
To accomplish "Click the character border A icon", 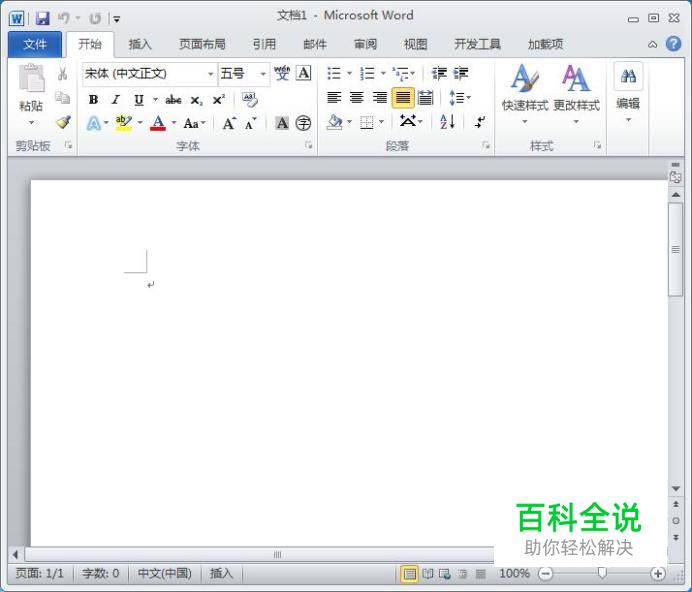I will (x=304, y=73).
